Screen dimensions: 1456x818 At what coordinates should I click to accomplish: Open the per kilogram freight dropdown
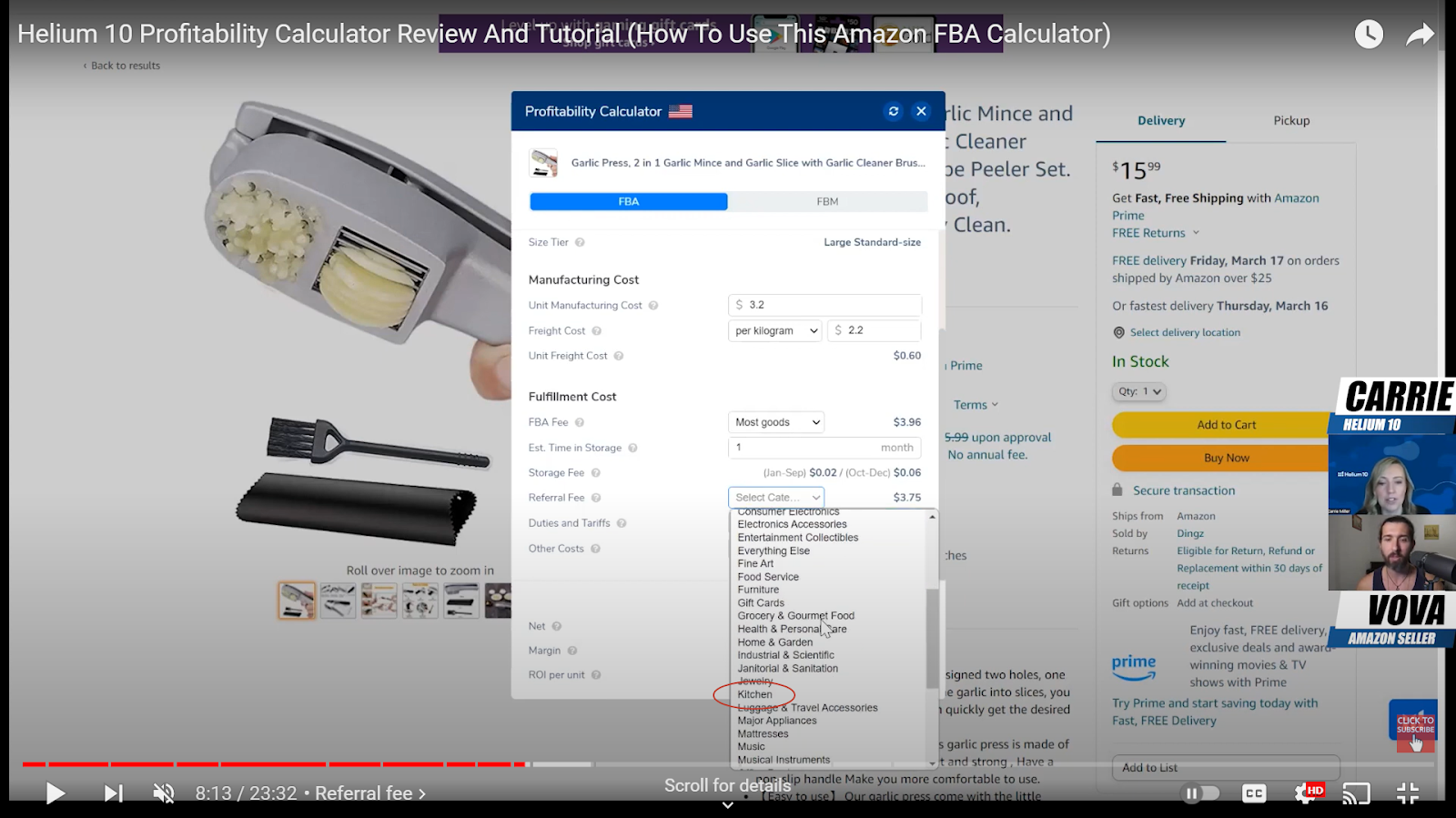click(775, 330)
